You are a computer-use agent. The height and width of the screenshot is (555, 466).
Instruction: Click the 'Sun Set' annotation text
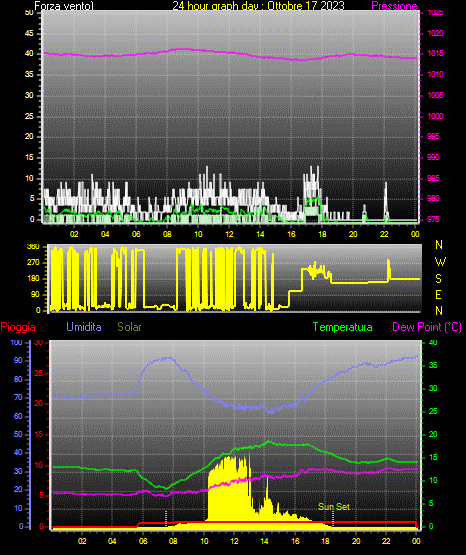tap(334, 507)
